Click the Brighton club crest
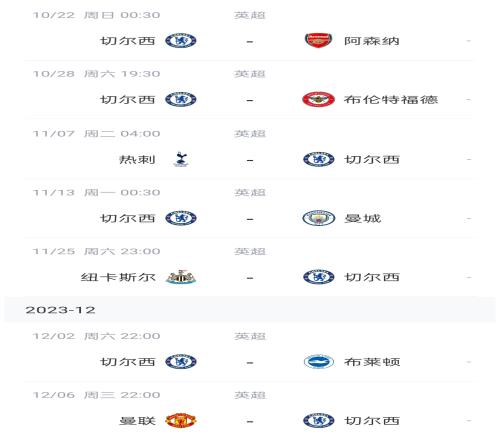The width and height of the screenshot is (500, 440). 318,362
